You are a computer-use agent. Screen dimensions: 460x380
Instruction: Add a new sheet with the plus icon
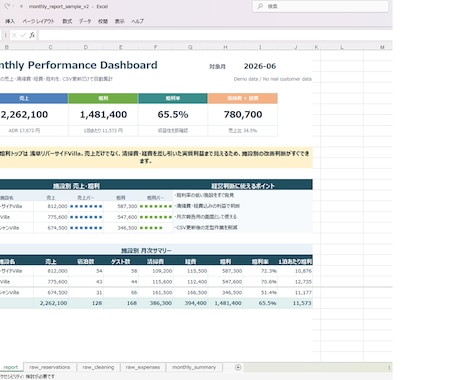click(x=238, y=367)
